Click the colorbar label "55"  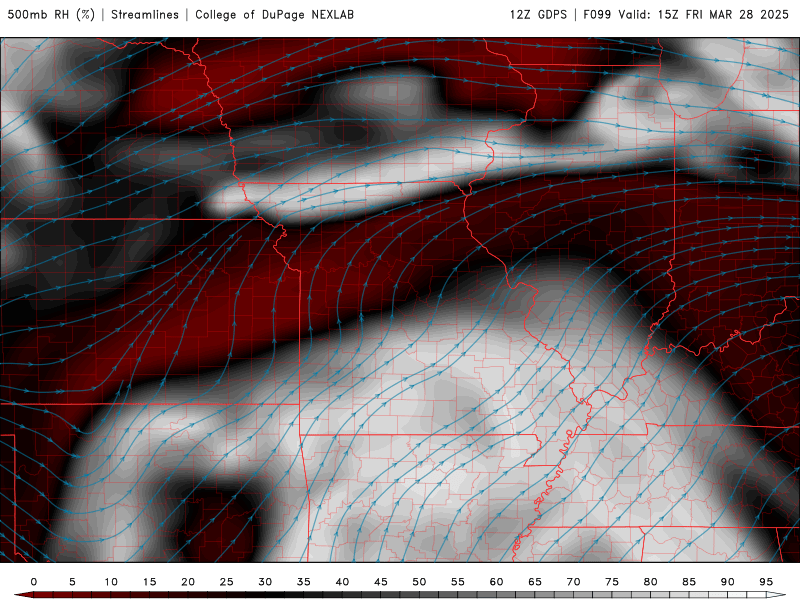pyautogui.click(x=458, y=582)
